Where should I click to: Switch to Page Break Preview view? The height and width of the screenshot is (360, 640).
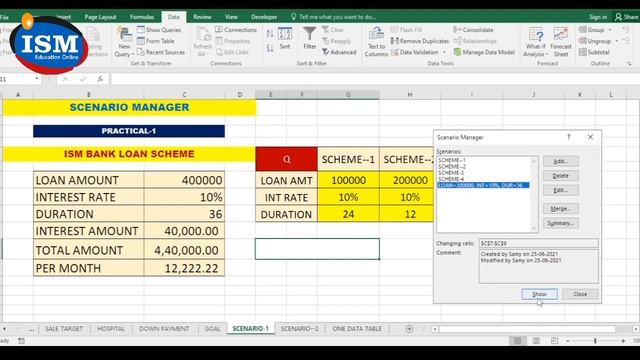coord(554,340)
